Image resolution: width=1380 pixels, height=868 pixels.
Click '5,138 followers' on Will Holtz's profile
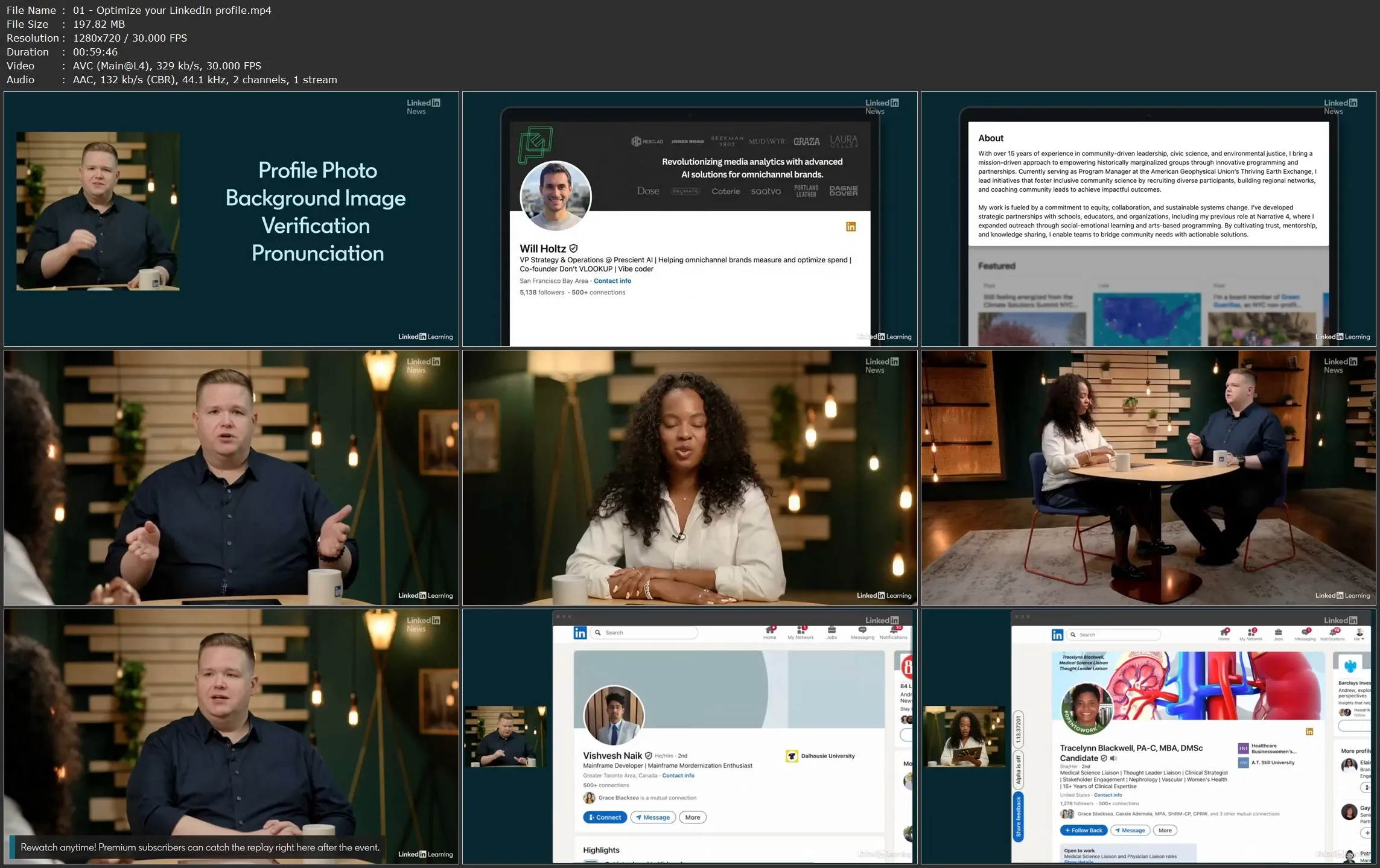point(542,293)
